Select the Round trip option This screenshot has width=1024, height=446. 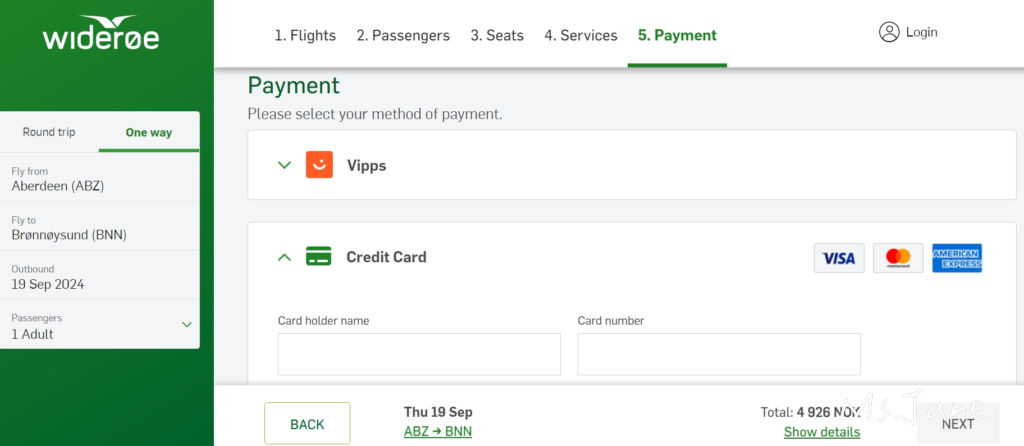[49, 132]
